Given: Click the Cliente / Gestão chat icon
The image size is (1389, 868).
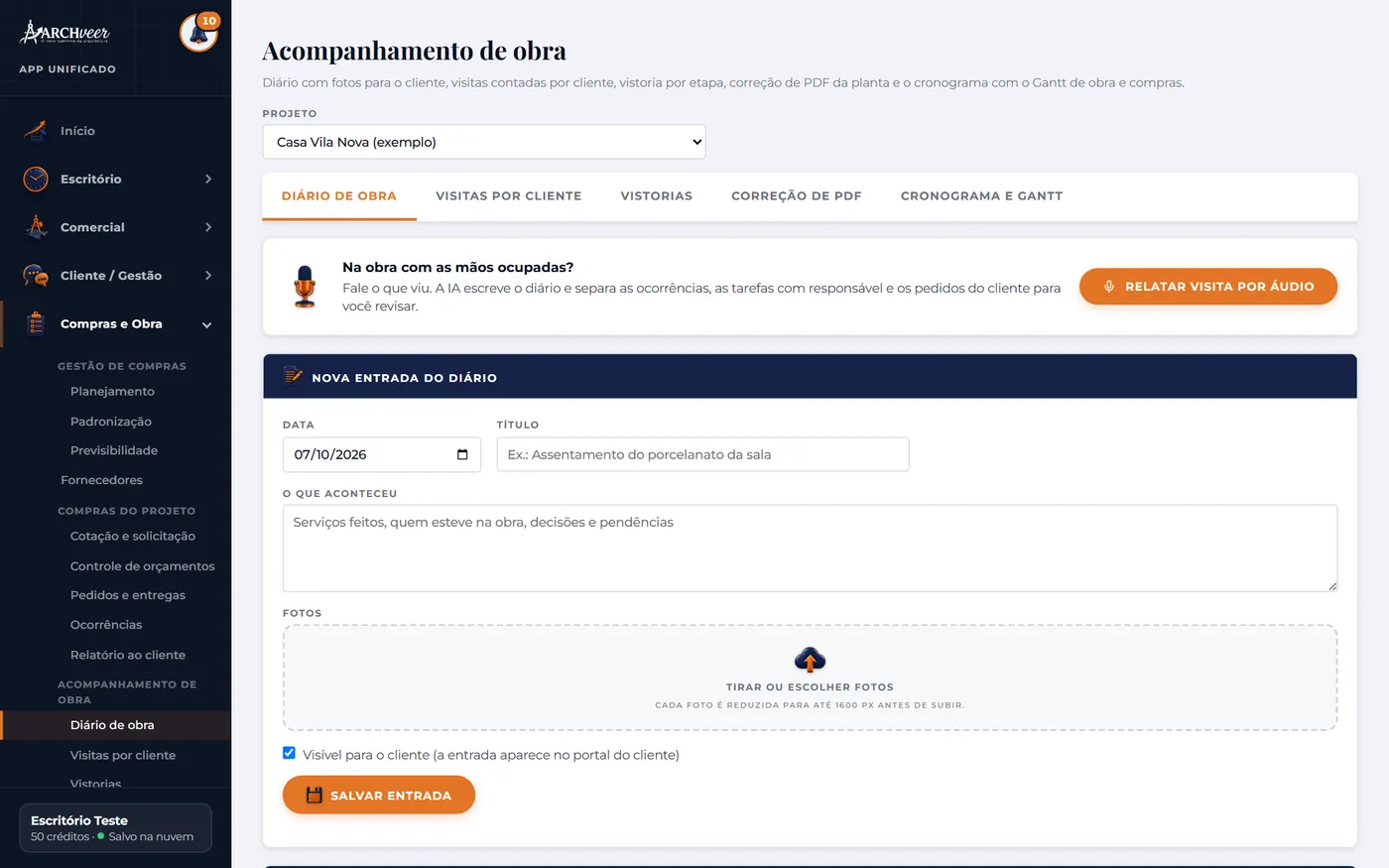Looking at the screenshot, I should click(x=36, y=276).
